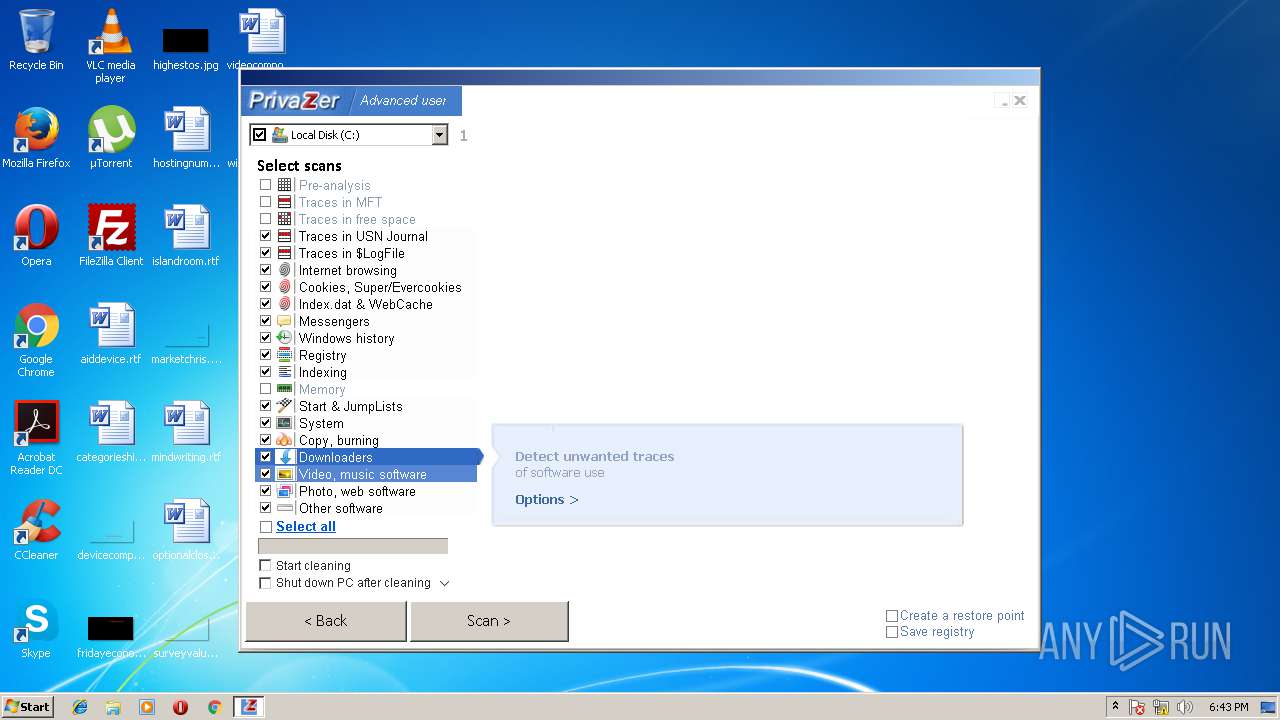This screenshot has height=720, width=1280.
Task: Click the Pre-analysis grid icon
Action: click(x=285, y=185)
